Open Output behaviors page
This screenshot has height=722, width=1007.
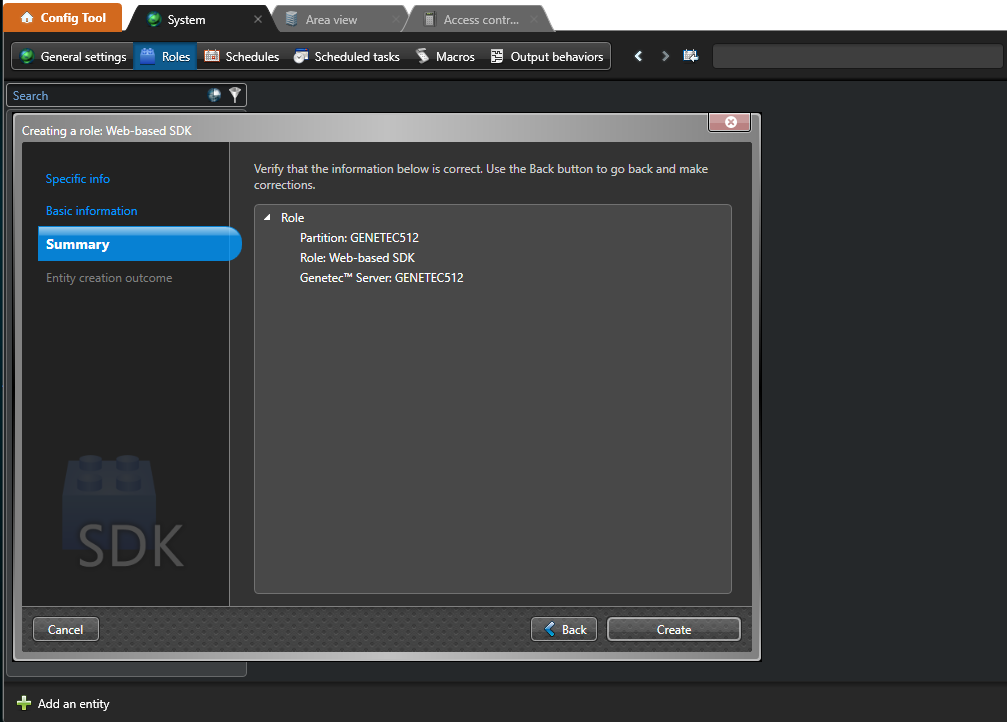[x=547, y=57]
